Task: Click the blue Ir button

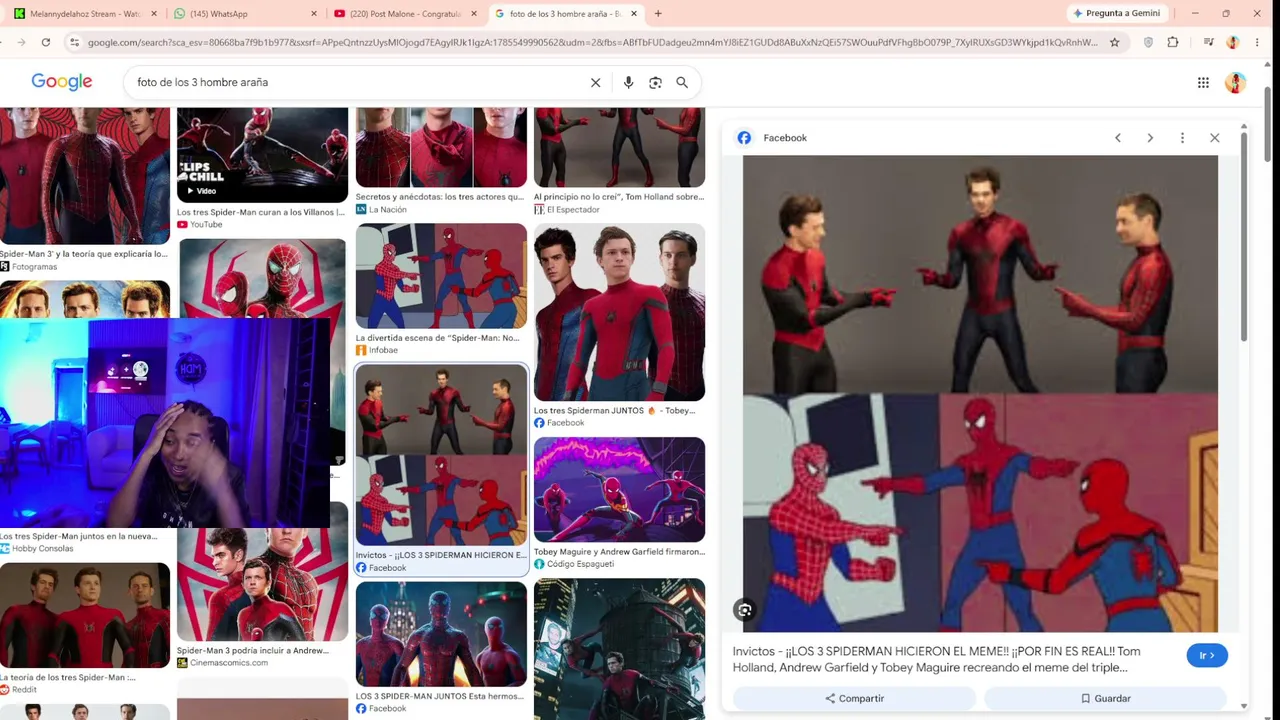Action: [x=1207, y=656]
